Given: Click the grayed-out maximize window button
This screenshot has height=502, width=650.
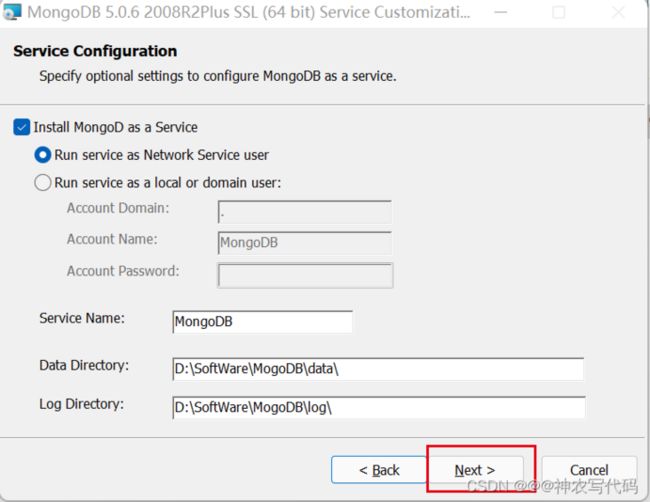Looking at the screenshot, I should pyautogui.click(x=559, y=12).
